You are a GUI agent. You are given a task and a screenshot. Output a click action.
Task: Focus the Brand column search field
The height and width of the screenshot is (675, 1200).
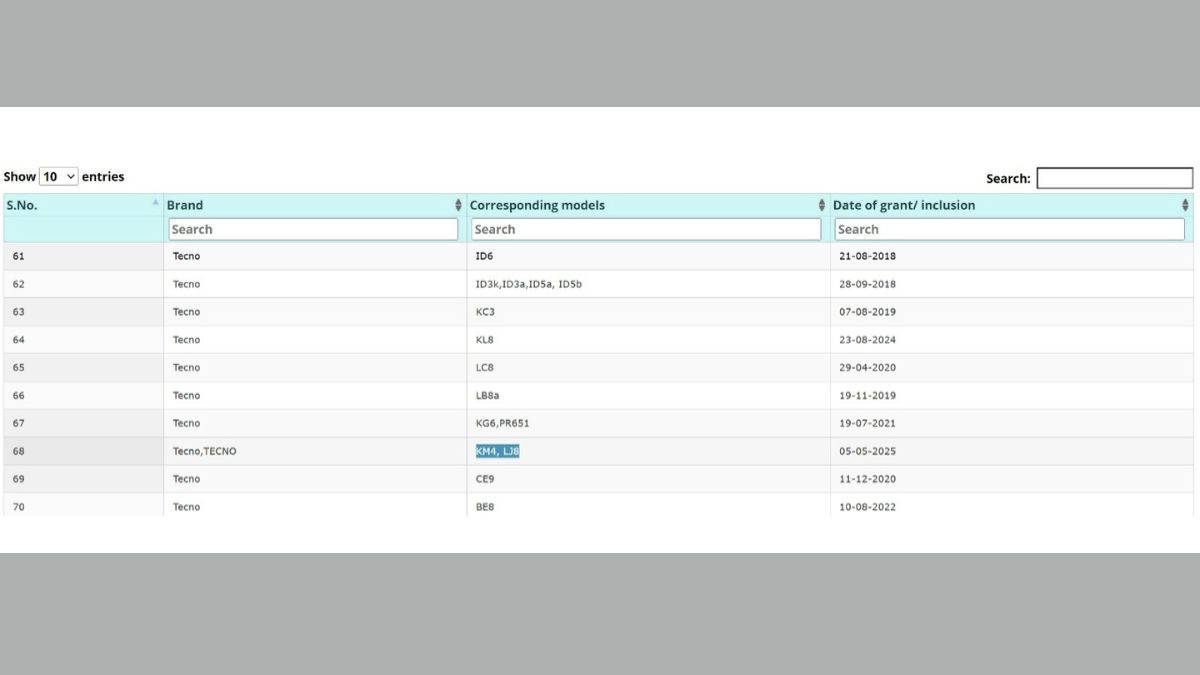[313, 229]
